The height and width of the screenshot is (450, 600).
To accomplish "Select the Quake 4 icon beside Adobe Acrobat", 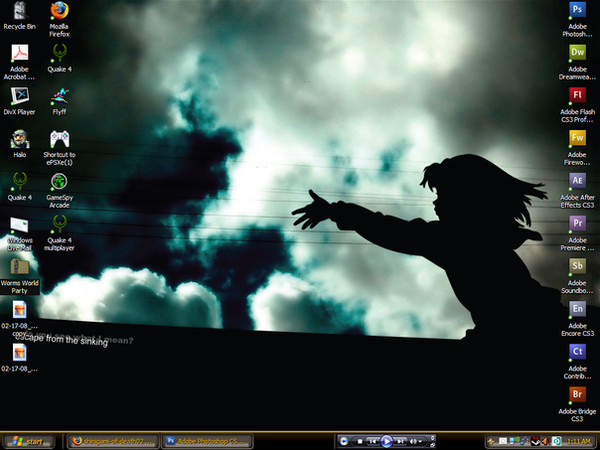I will tap(59, 59).
